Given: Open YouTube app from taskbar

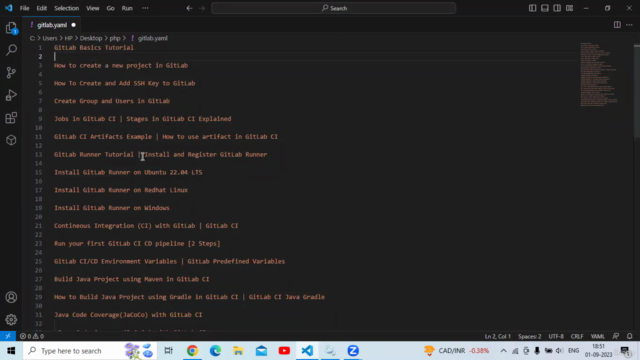Looking at the screenshot, I should 284,351.
